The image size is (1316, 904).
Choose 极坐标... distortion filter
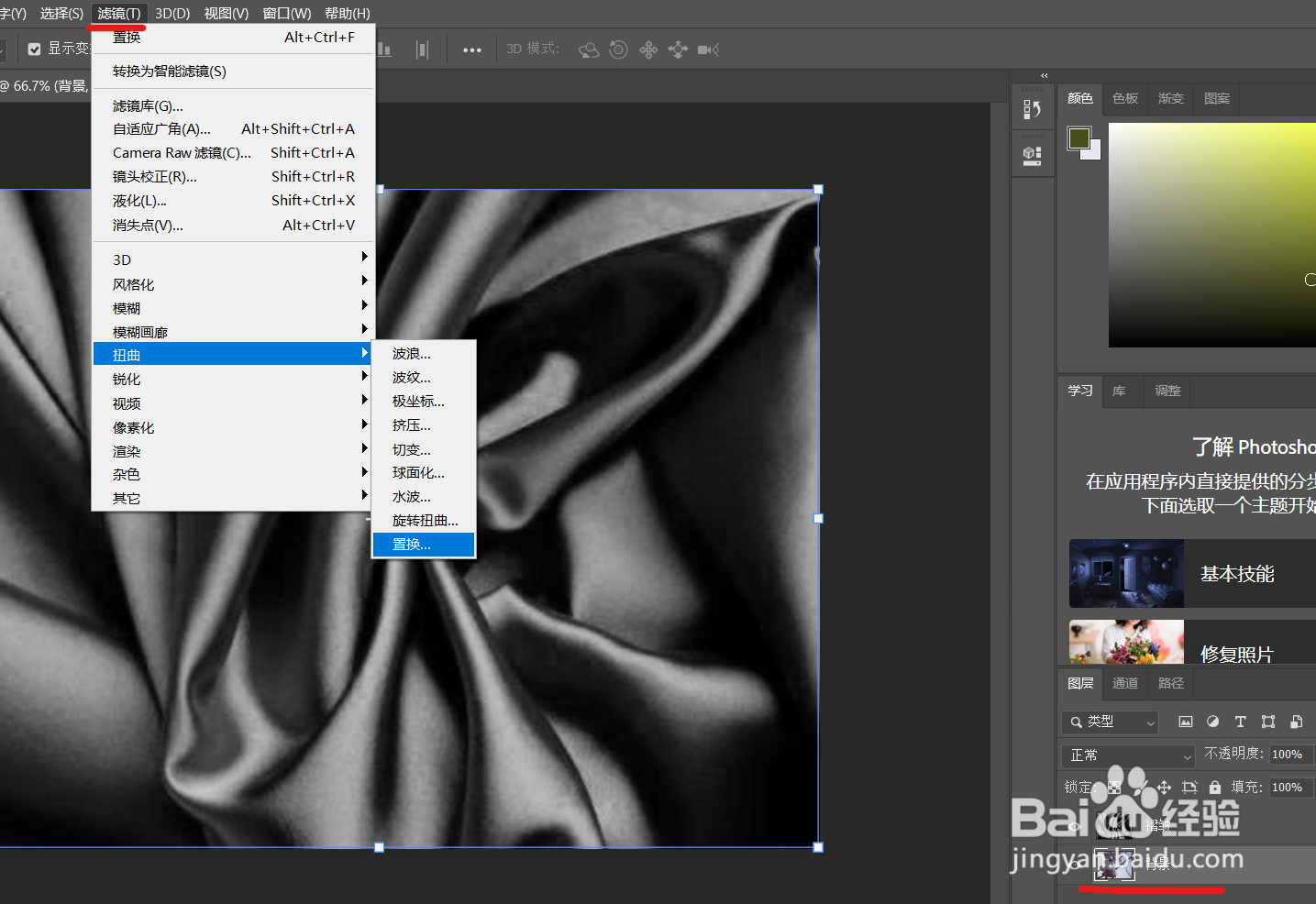(x=424, y=402)
